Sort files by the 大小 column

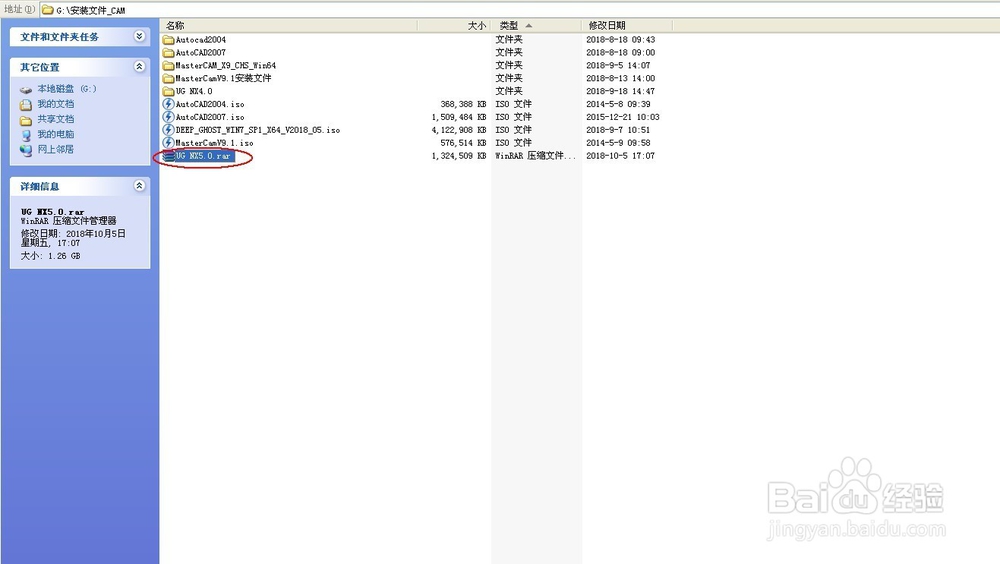[x=454, y=26]
